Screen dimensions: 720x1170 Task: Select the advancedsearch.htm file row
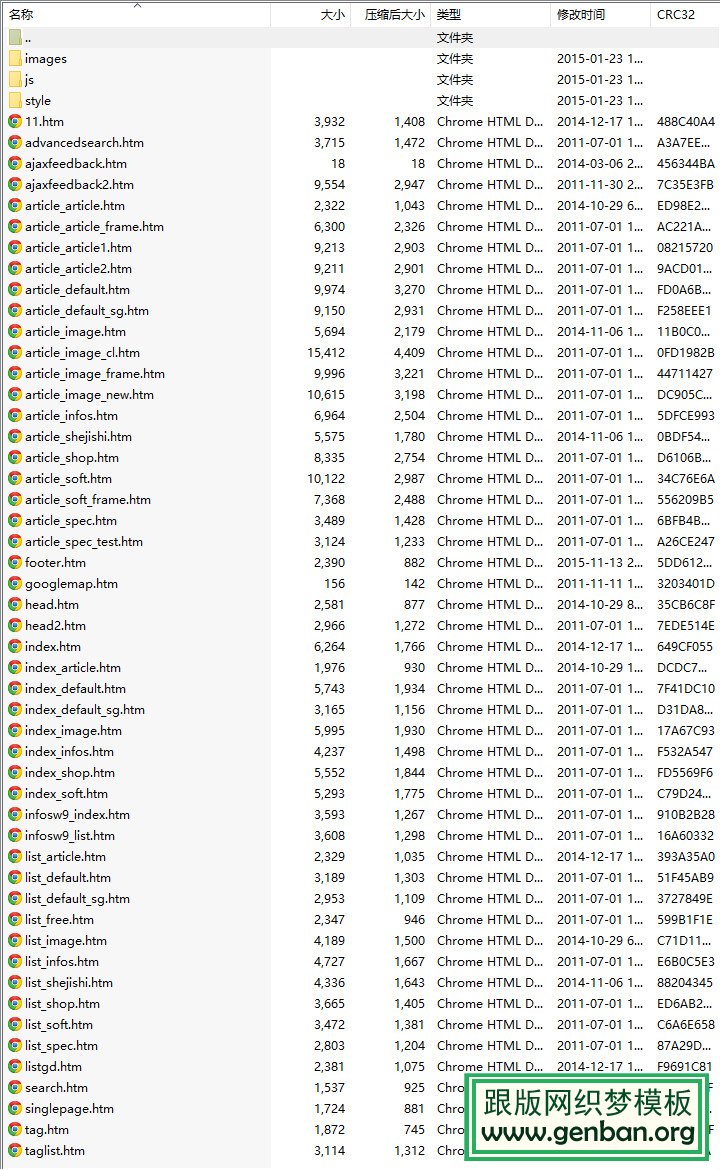point(84,142)
